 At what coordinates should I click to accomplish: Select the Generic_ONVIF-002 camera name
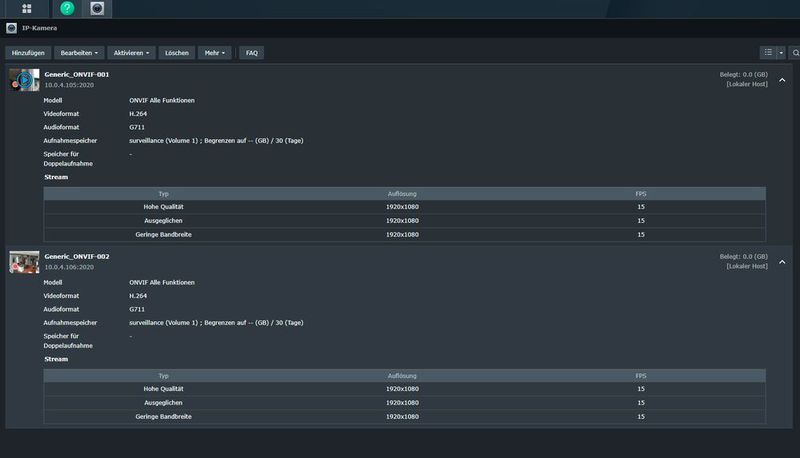pyautogui.click(x=77, y=256)
